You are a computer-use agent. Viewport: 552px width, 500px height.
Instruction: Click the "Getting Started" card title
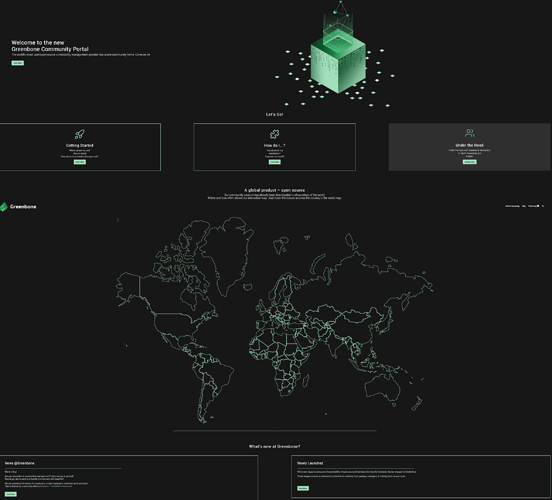click(x=80, y=145)
